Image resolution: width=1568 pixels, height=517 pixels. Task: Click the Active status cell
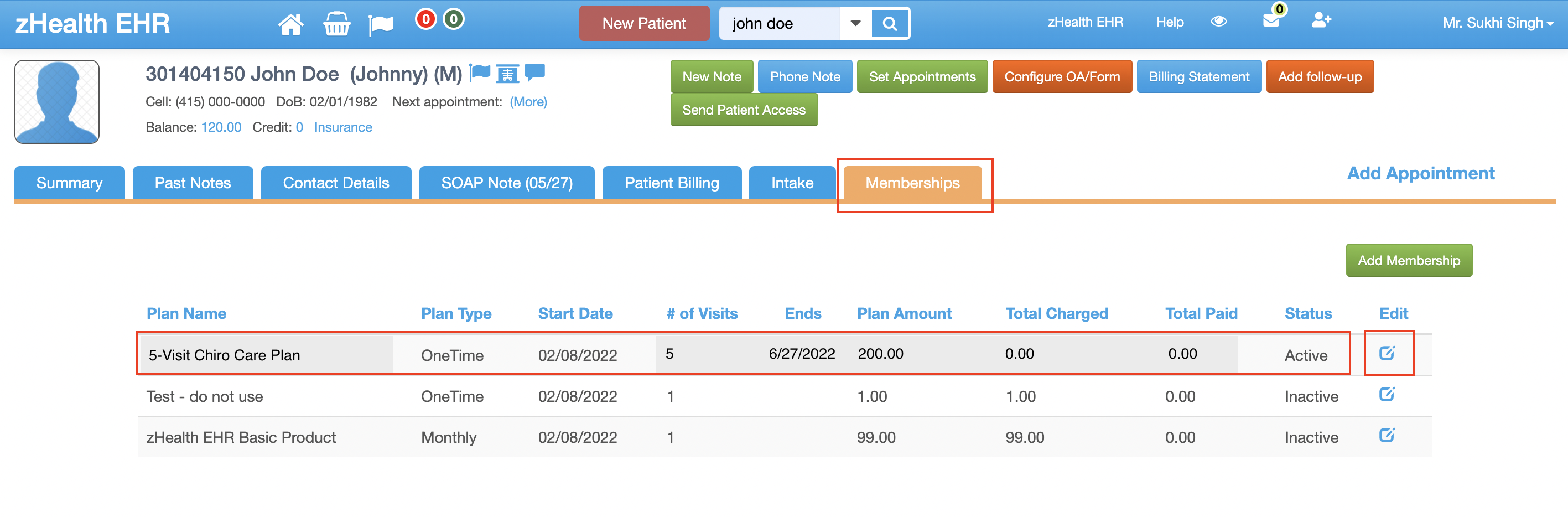click(1305, 355)
